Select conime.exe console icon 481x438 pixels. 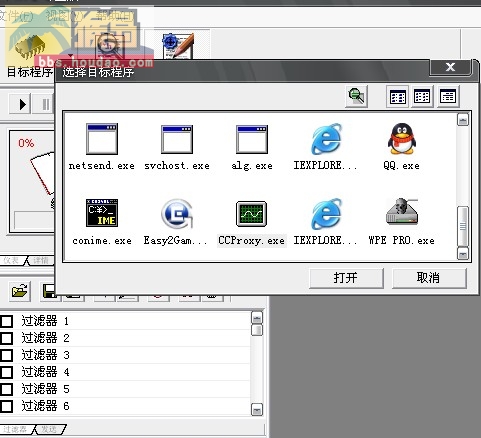[102, 213]
